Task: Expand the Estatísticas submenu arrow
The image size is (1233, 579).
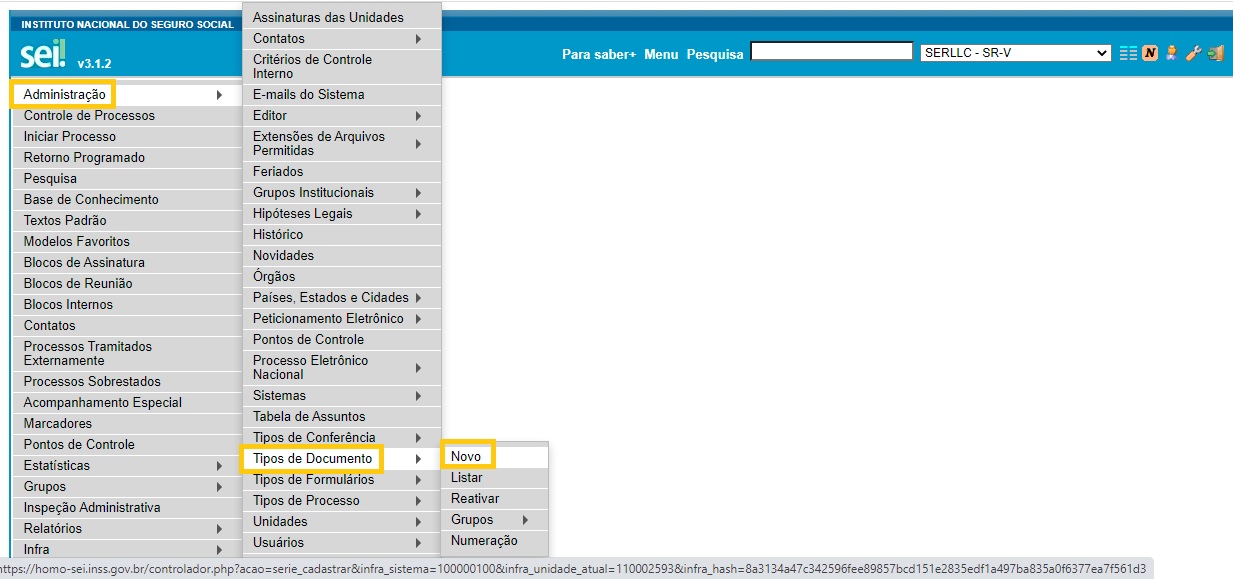Action: (219, 466)
